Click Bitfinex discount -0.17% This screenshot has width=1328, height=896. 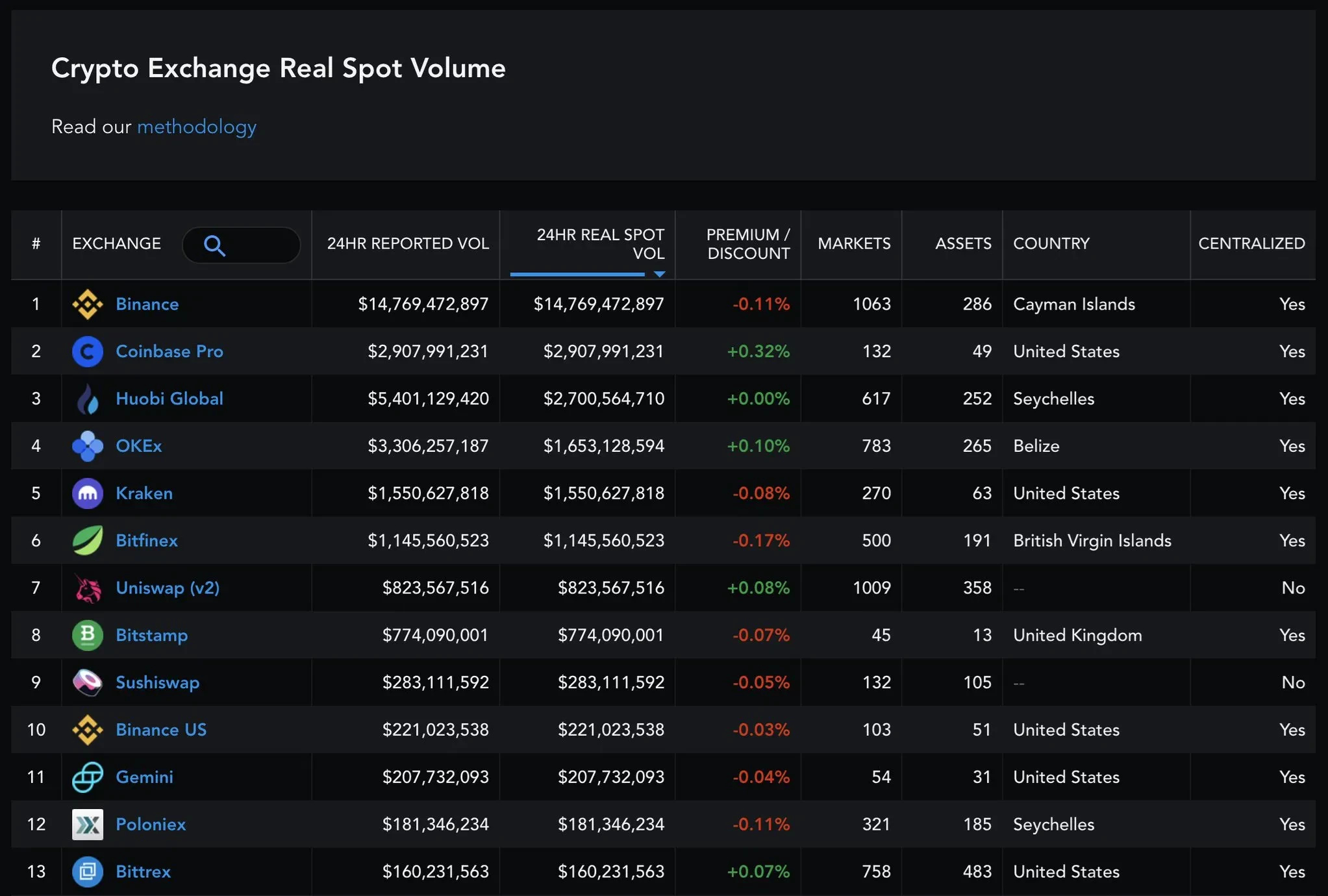[x=761, y=540]
